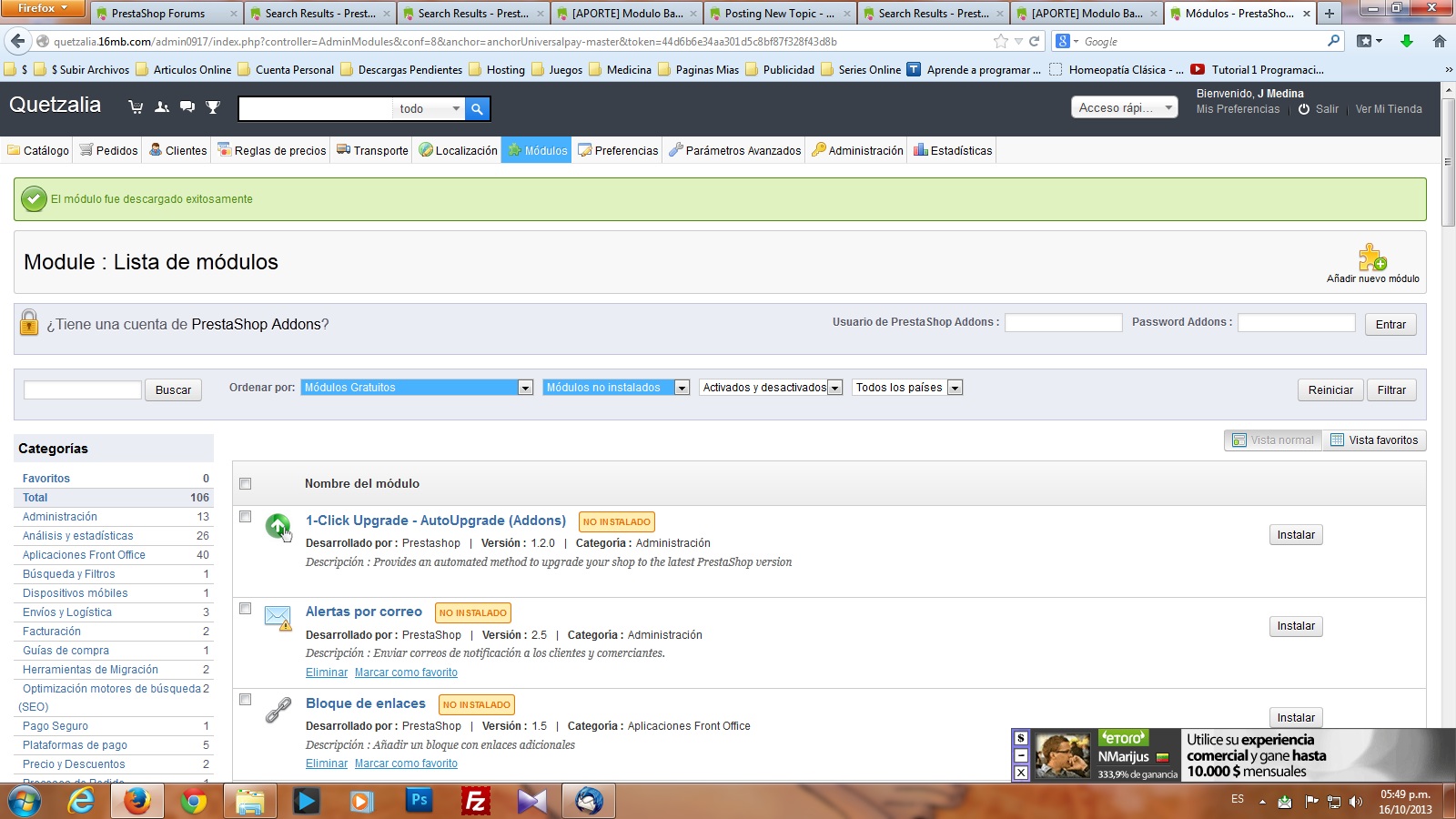1456x819 pixels.
Task: Open the customer messages speech-bubble icon
Action: (x=187, y=107)
